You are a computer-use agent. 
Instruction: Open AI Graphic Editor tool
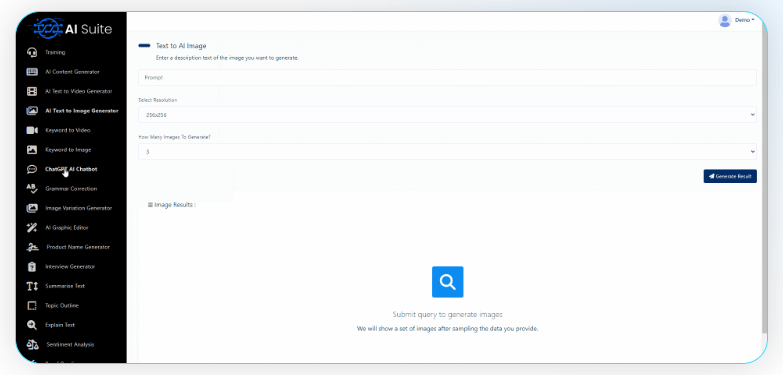[66, 228]
